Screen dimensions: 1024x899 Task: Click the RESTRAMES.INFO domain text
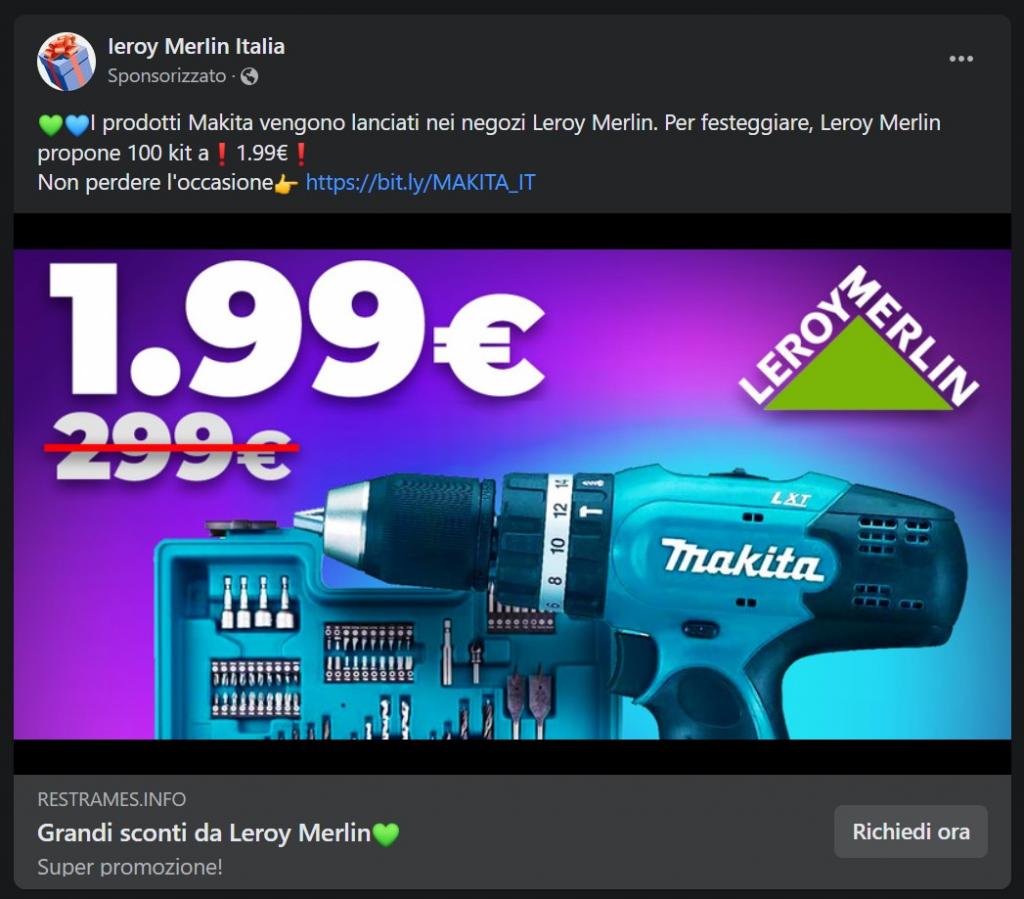click(112, 799)
